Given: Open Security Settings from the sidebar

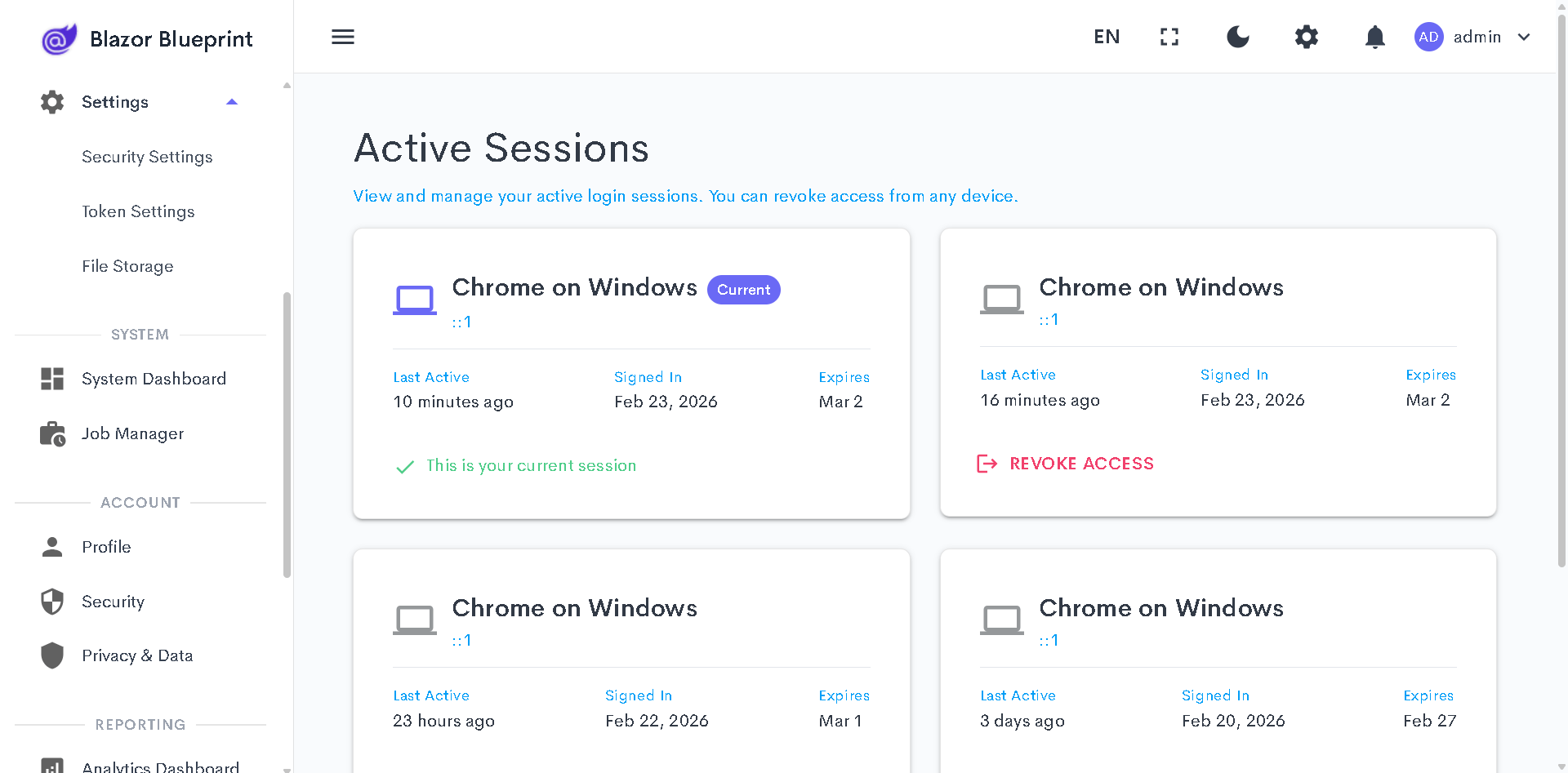Looking at the screenshot, I should point(147,157).
